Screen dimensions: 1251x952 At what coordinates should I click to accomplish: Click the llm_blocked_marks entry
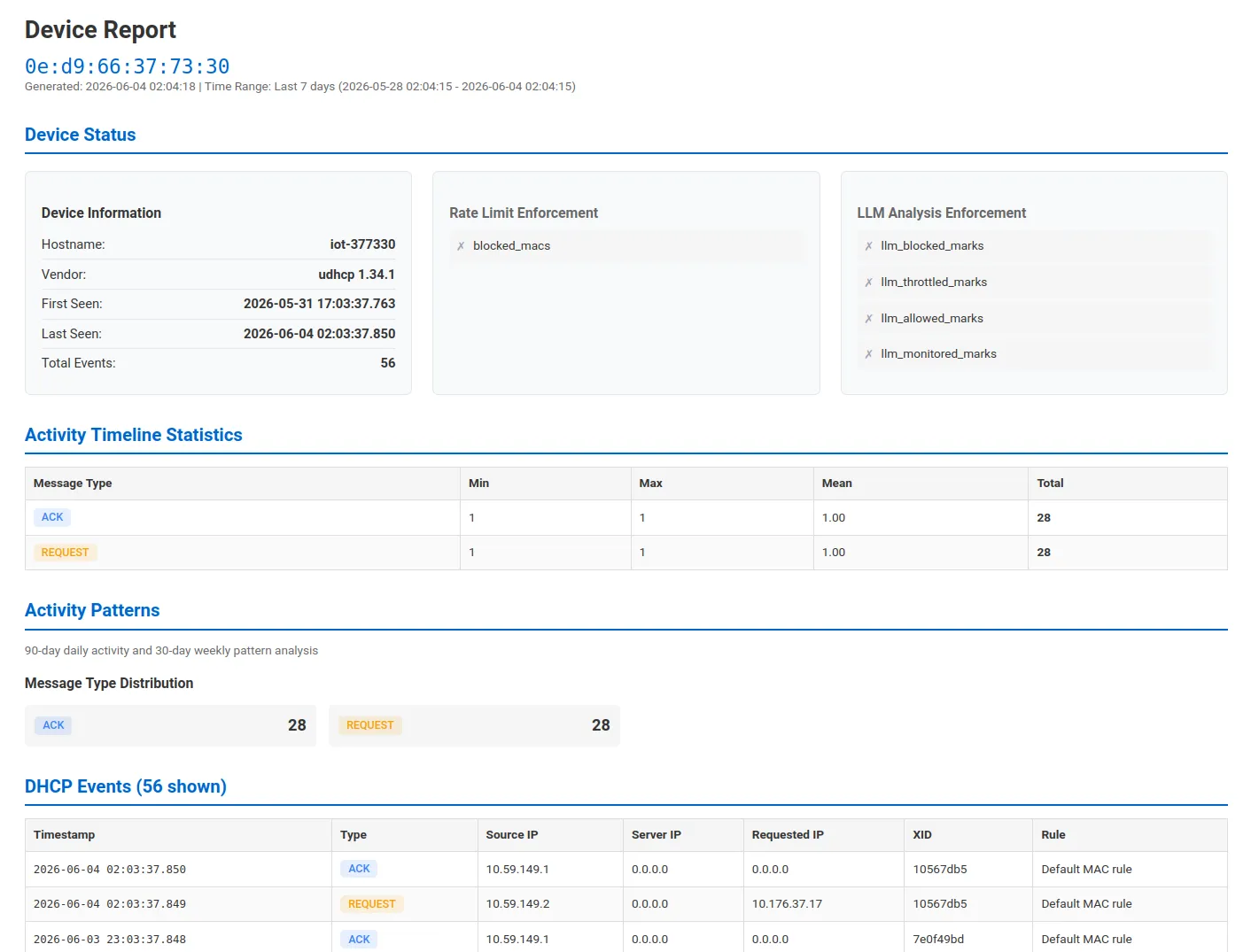tap(1034, 246)
